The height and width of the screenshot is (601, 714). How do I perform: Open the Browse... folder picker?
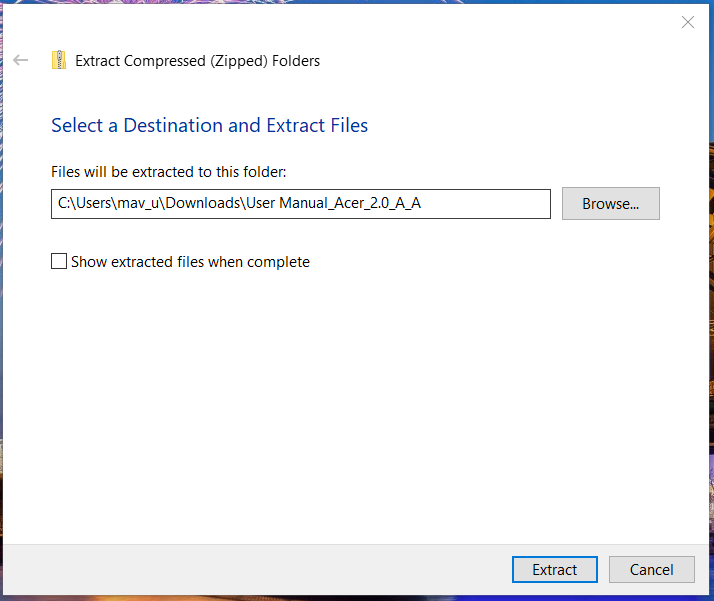tap(610, 204)
